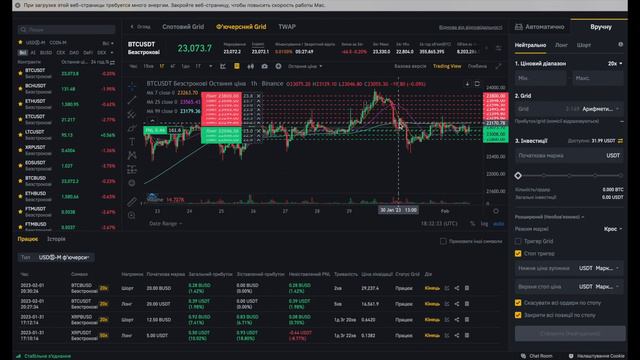End the BTCBUSD grid with Кінець

click(432, 288)
